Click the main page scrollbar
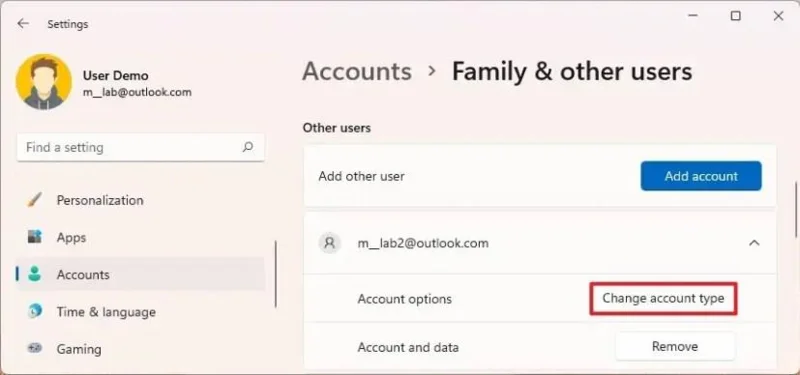The height and width of the screenshot is (375, 800). point(797,209)
